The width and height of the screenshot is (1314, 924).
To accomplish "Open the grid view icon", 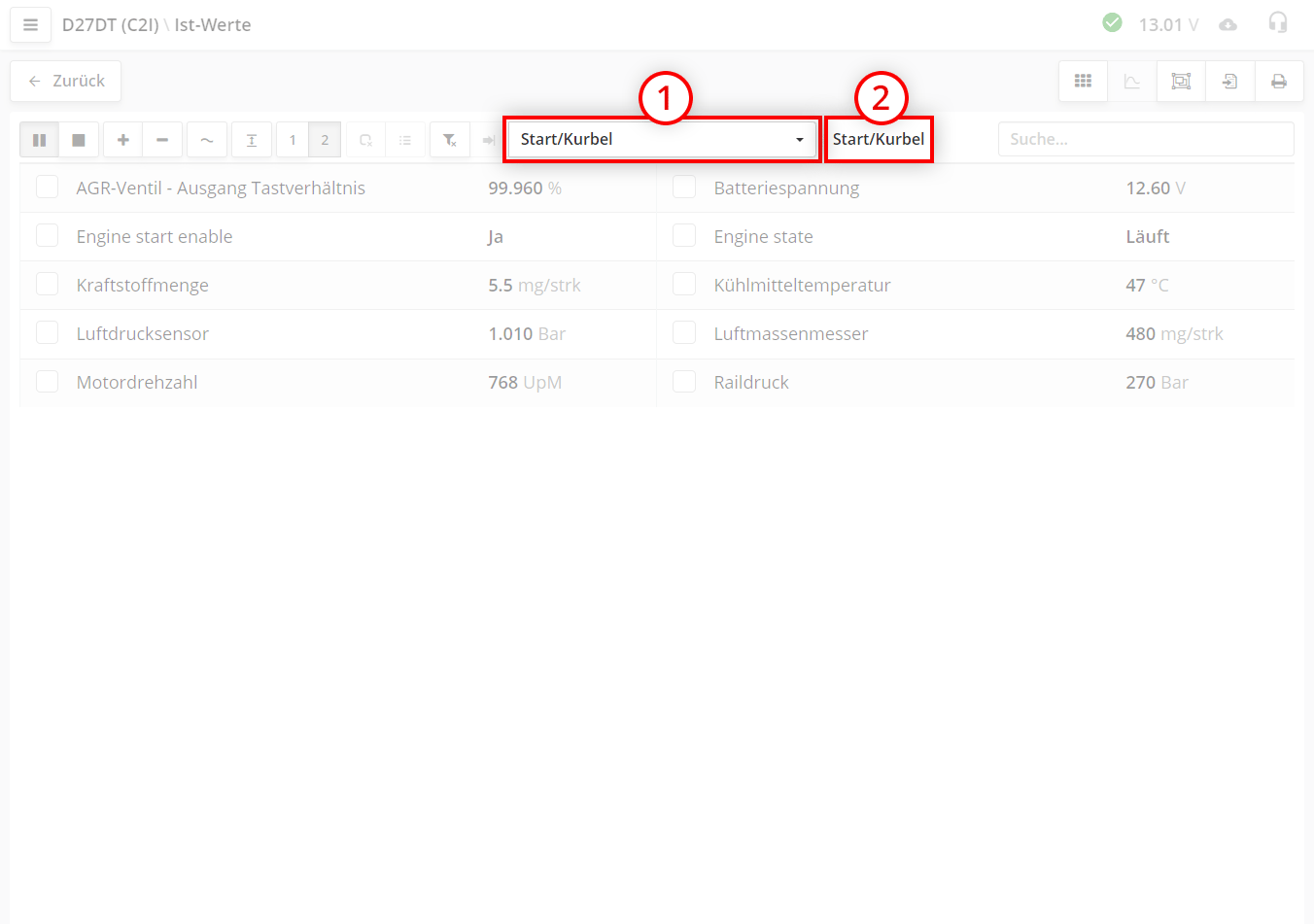I will (x=1083, y=82).
